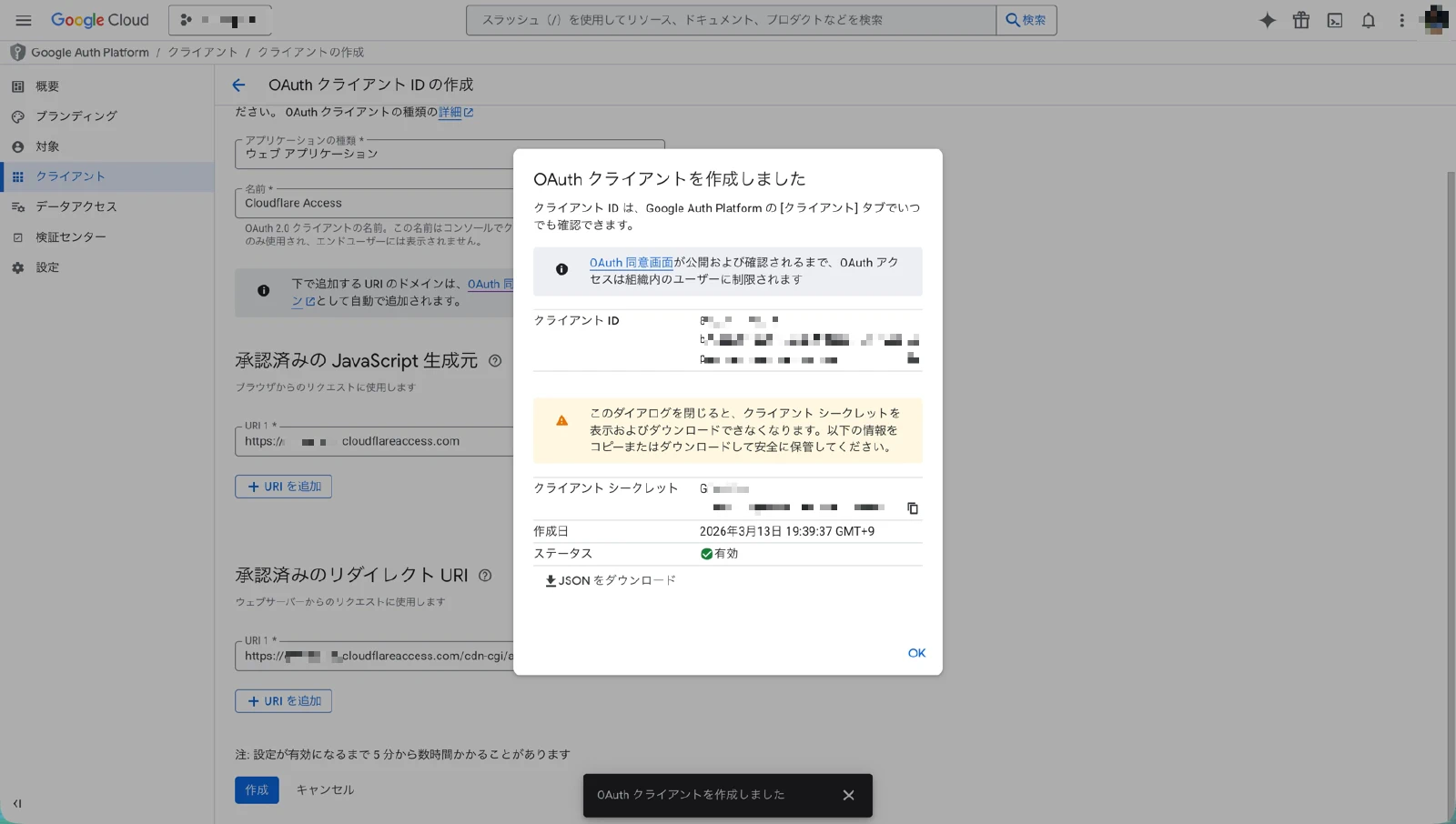The height and width of the screenshot is (824, 1456).
Task: Go back using the arrow beside OAuth クライアント ID の作成
Action: (x=238, y=85)
